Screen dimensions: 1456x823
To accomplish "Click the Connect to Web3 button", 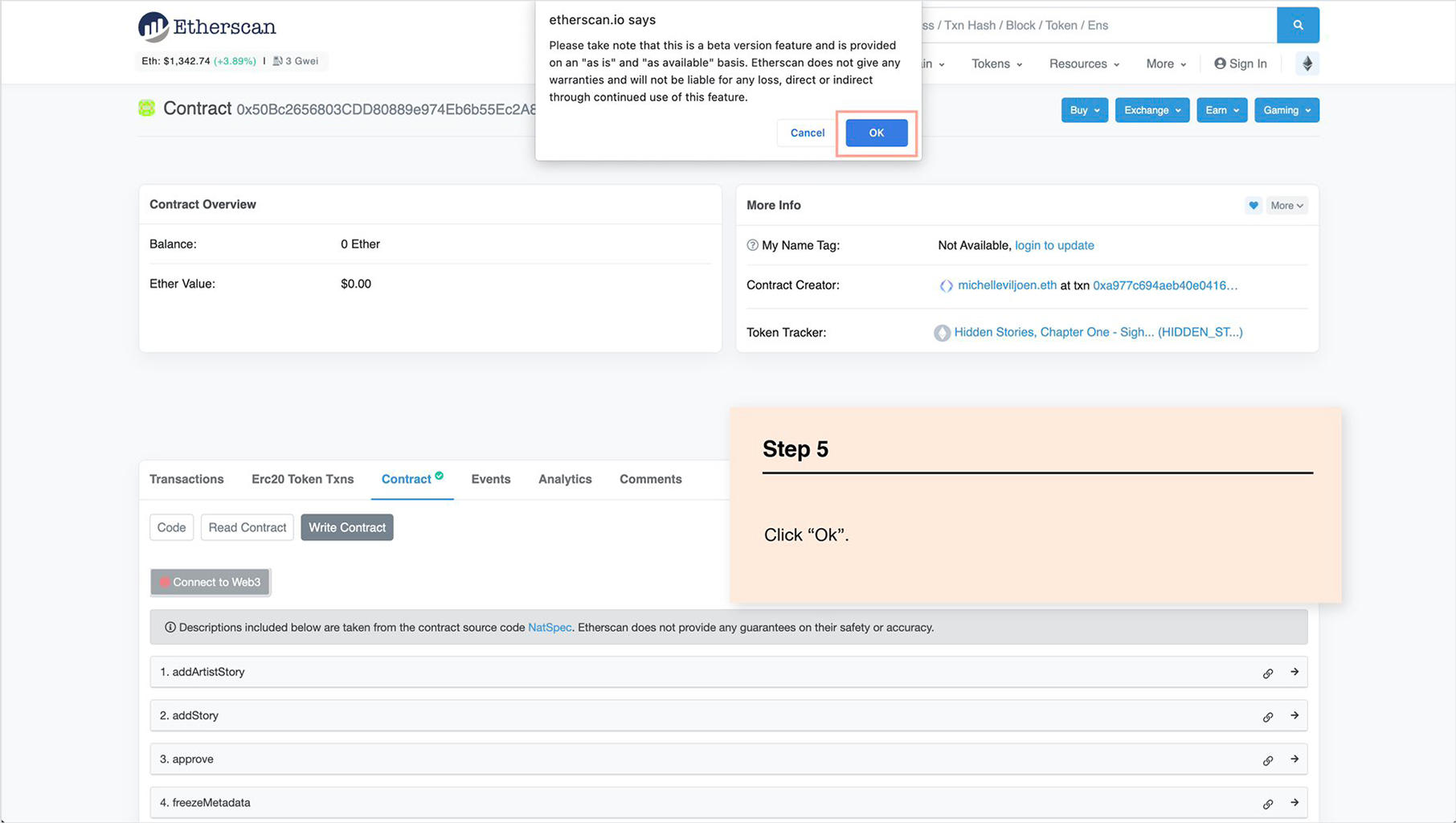I will pyautogui.click(x=210, y=582).
